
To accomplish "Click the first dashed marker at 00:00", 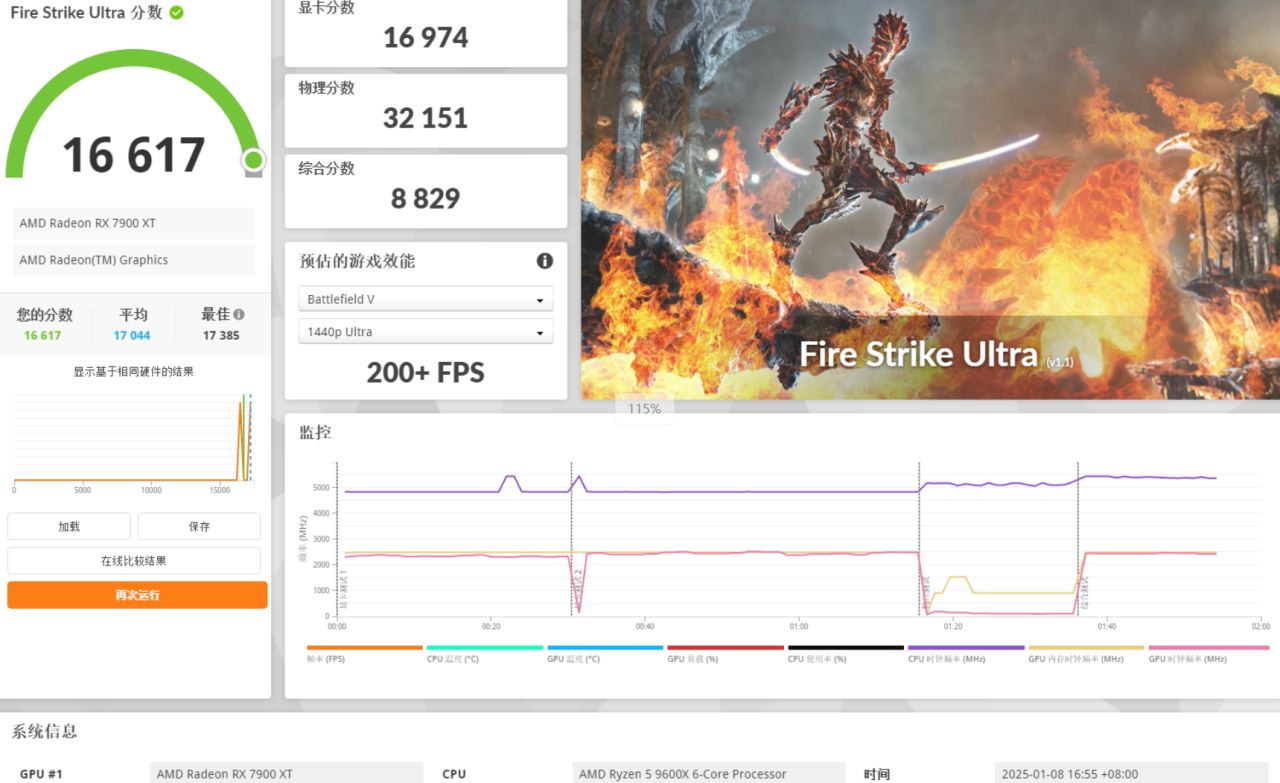I will 337,538.
